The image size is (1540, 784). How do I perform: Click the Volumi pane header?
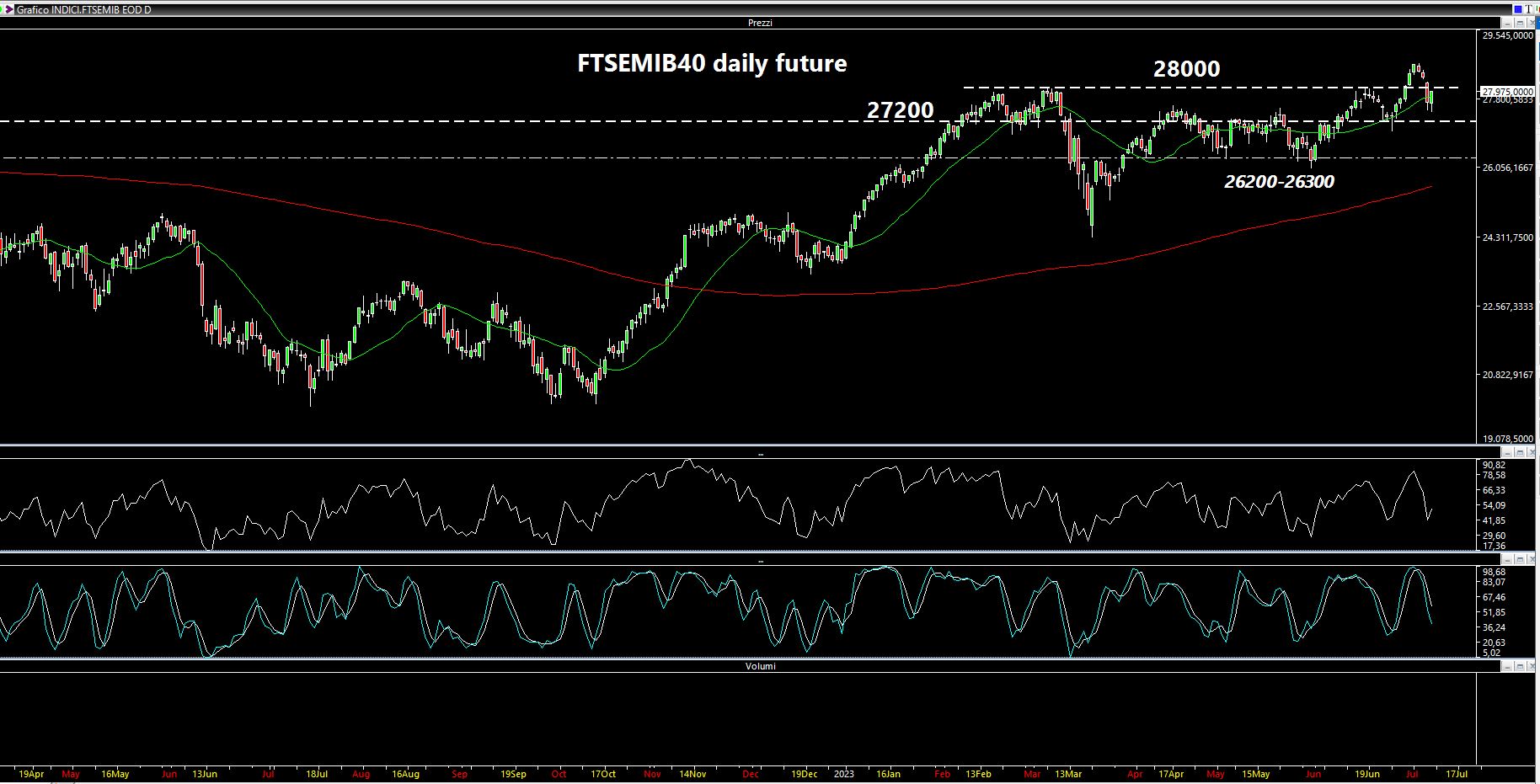tap(760, 666)
